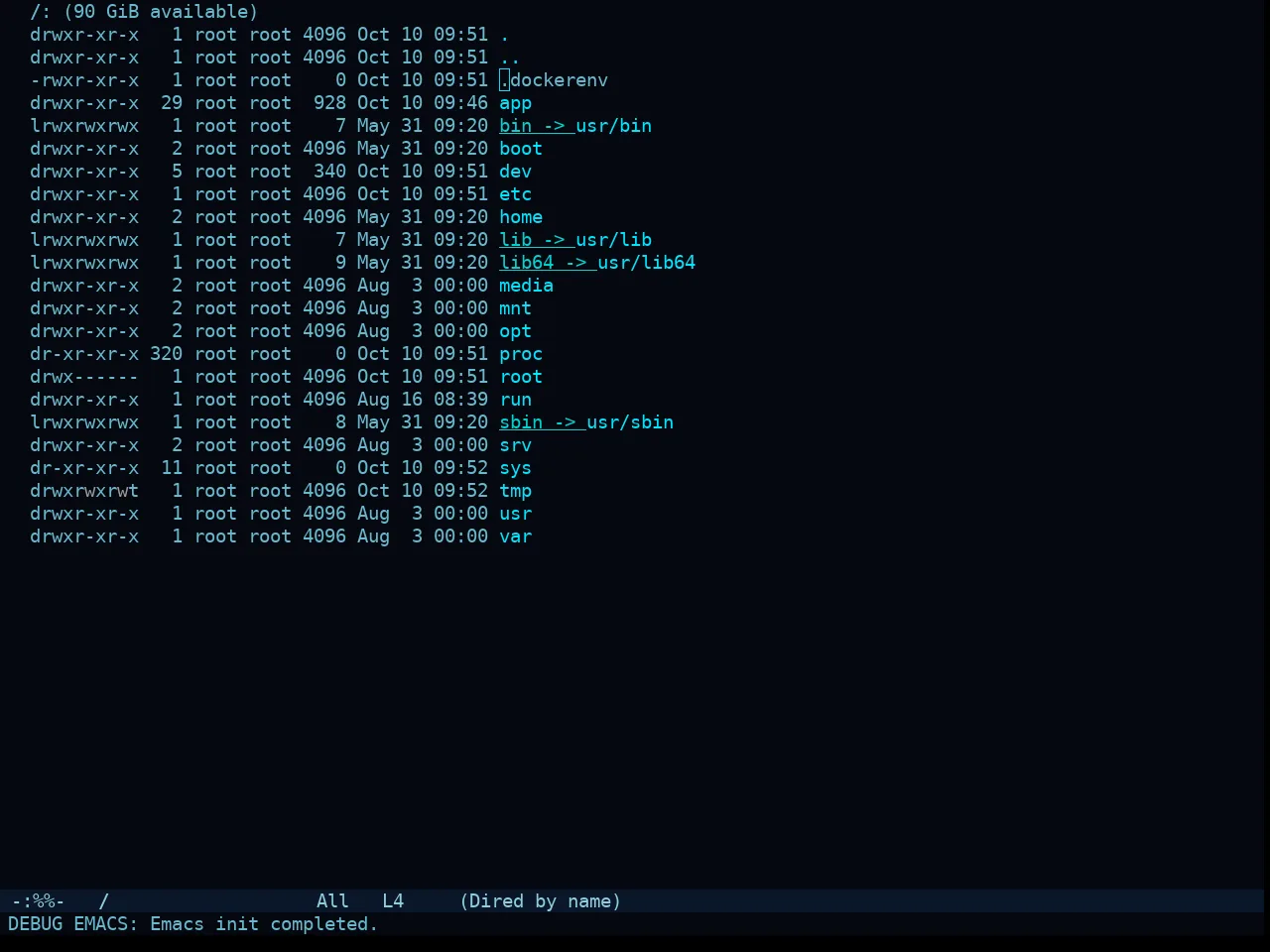
Task: Open the usr directory
Action: coord(515,514)
